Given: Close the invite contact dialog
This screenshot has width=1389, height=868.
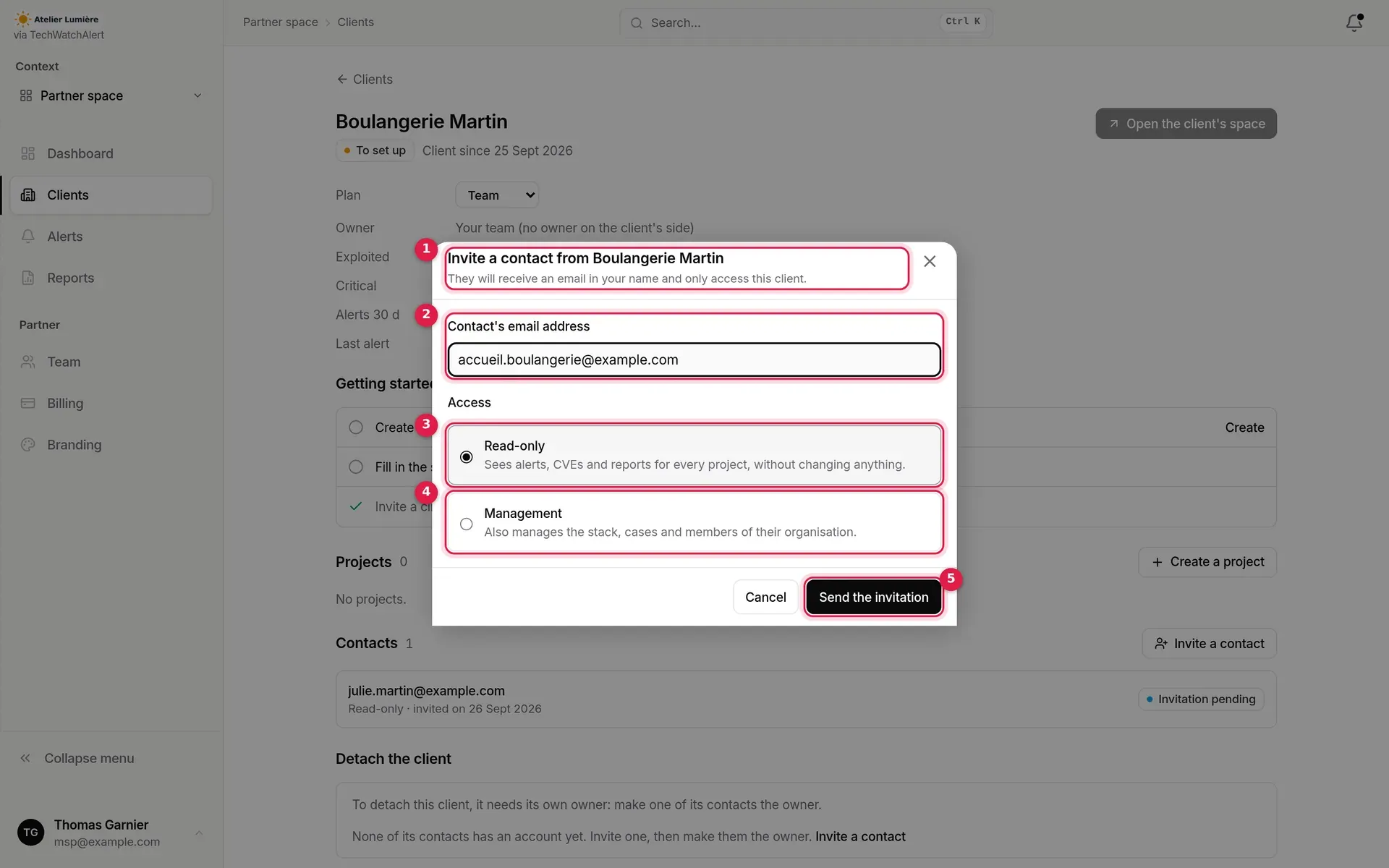Looking at the screenshot, I should 930,261.
